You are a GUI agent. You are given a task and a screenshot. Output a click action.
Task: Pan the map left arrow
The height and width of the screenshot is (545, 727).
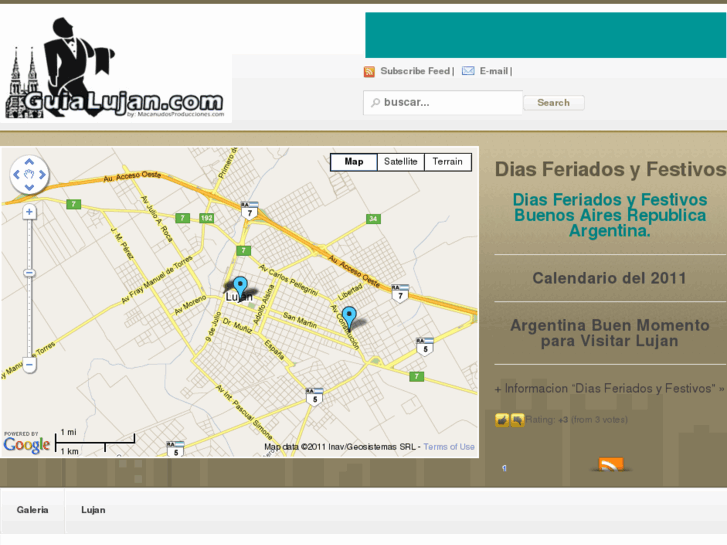(x=17, y=174)
